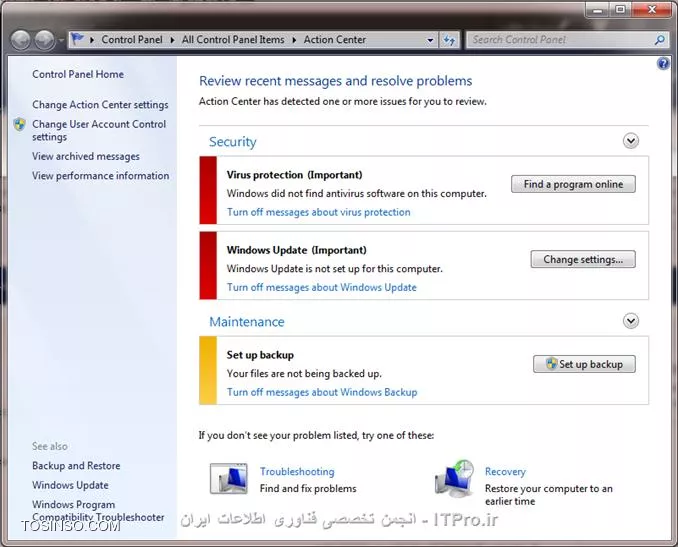Click the Set up backup button
Screen dimensions: 678x547
tap(584, 364)
